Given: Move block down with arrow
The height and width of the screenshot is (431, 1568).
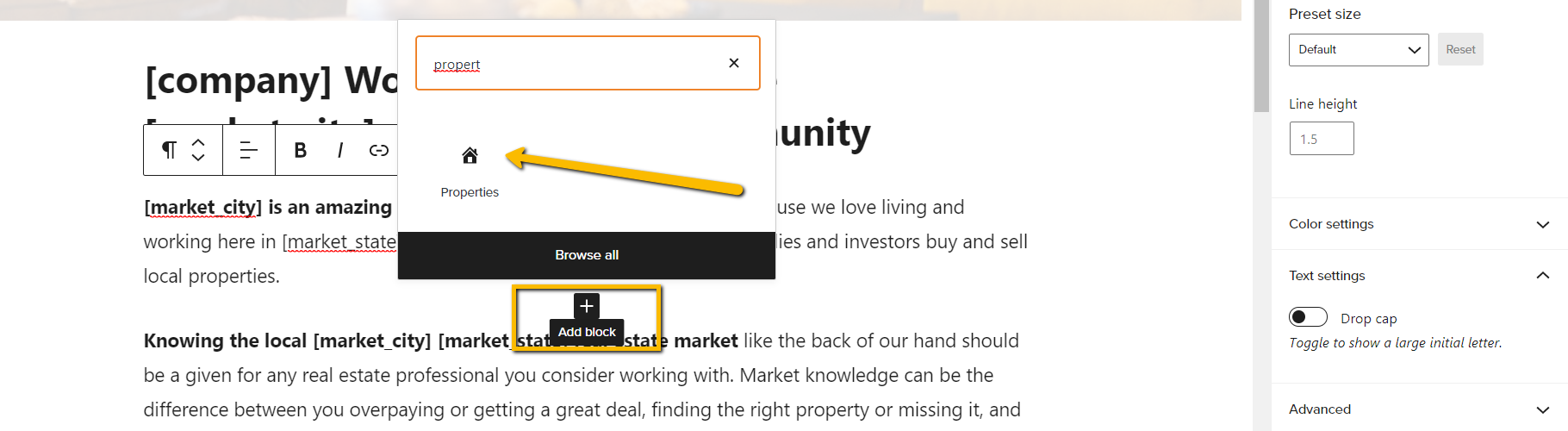Looking at the screenshot, I should pos(198,158).
